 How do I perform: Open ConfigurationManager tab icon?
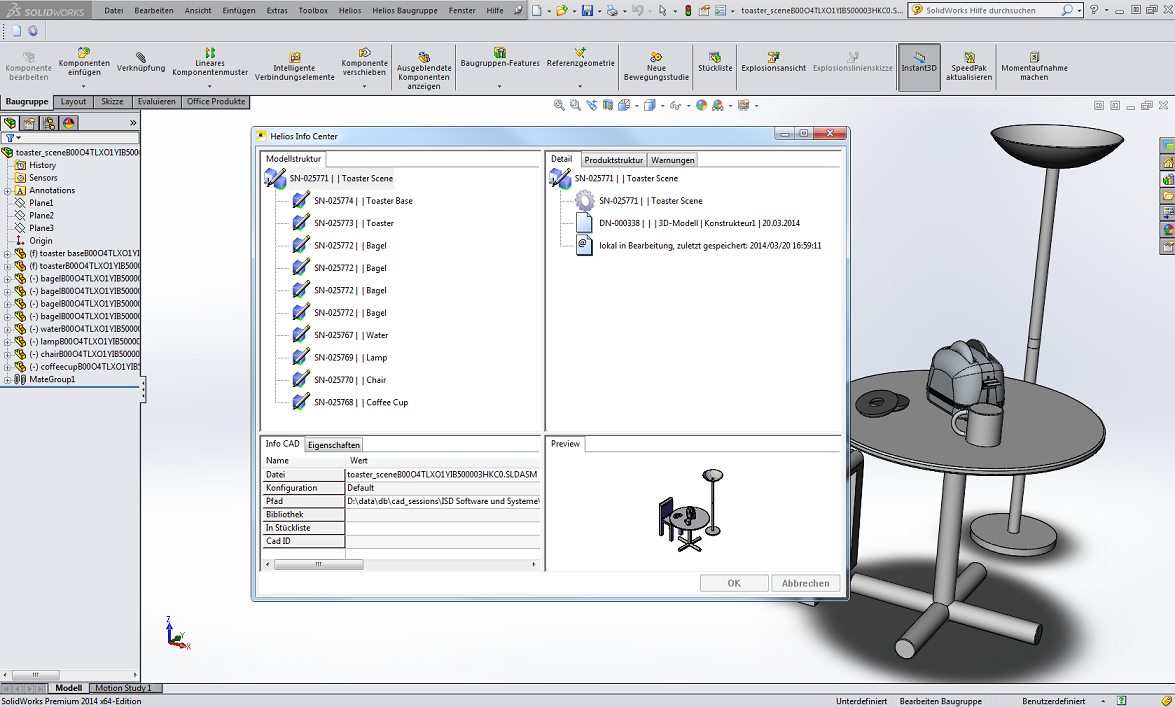49,123
